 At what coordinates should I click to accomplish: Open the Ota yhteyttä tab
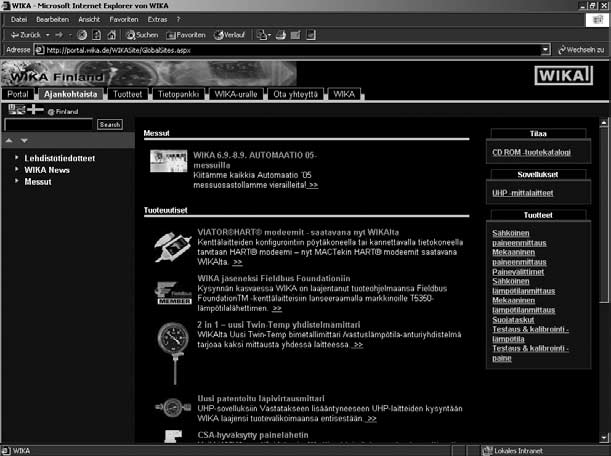(295, 94)
